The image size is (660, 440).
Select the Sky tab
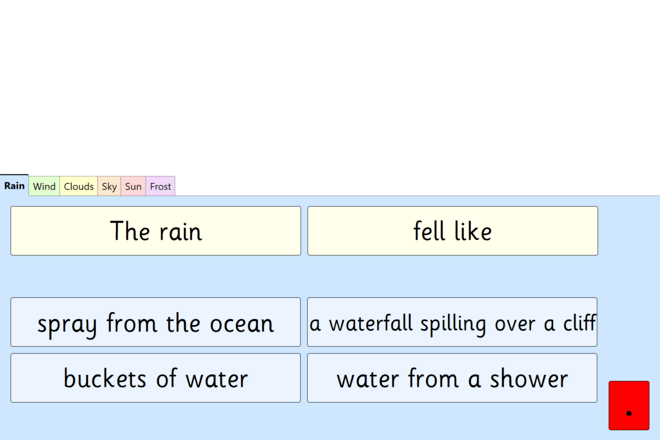tap(109, 186)
